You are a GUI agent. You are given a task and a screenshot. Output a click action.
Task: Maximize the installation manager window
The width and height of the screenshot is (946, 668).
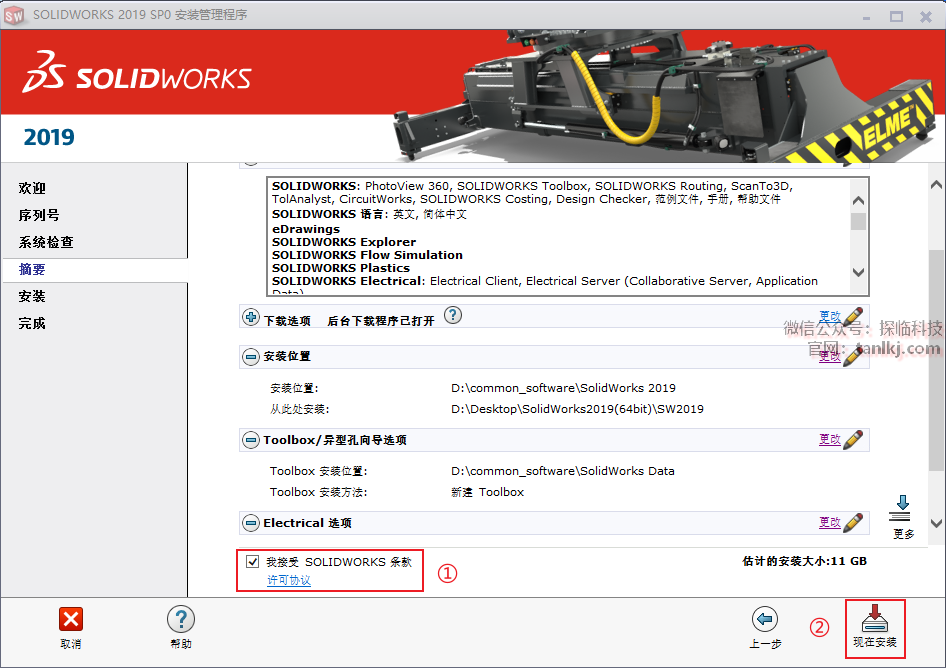897,16
